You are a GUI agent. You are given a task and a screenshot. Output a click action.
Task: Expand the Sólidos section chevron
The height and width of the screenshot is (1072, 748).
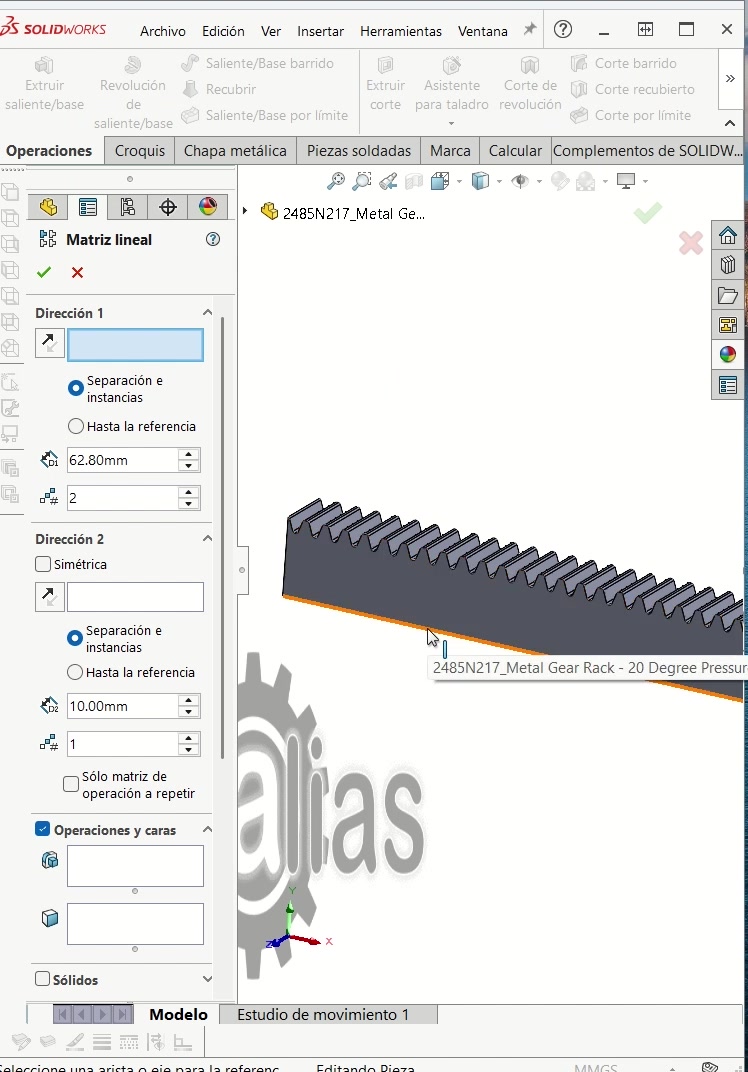[207, 979]
